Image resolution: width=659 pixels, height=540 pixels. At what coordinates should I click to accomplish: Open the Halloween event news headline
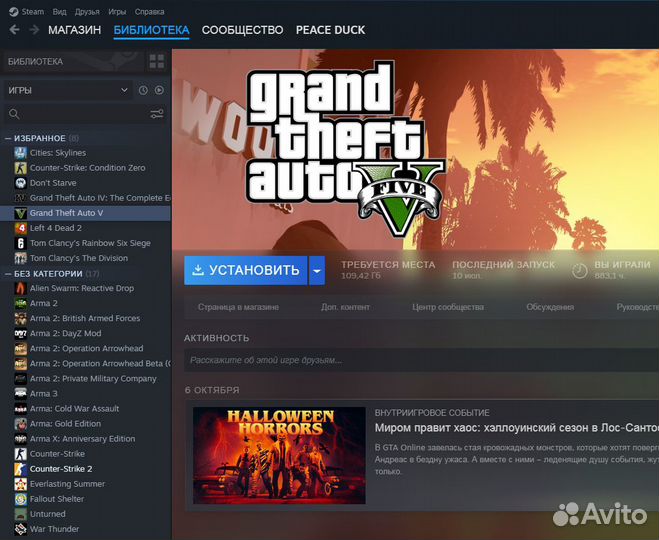517,428
